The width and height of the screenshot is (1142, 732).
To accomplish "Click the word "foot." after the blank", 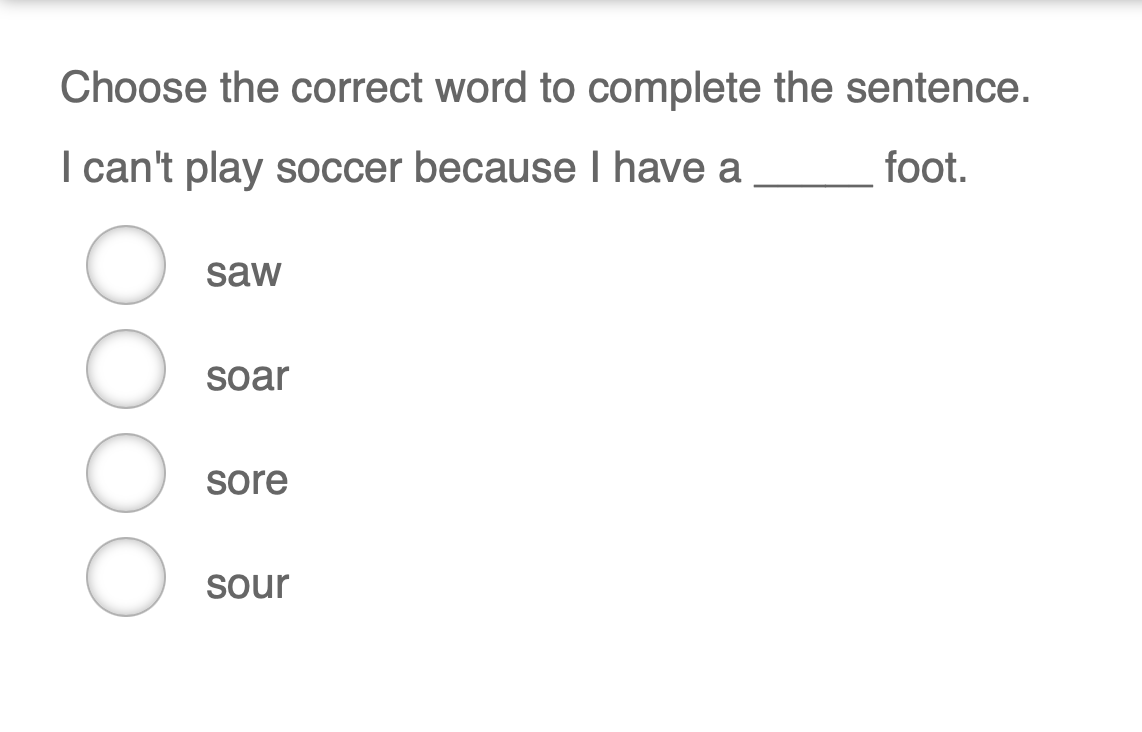I will click(x=926, y=167).
